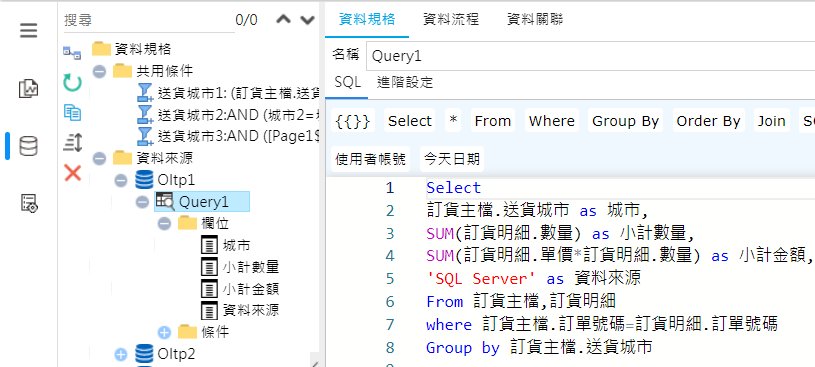
Task: Select the 資料來源 field item under 欄位
Action: [240, 311]
